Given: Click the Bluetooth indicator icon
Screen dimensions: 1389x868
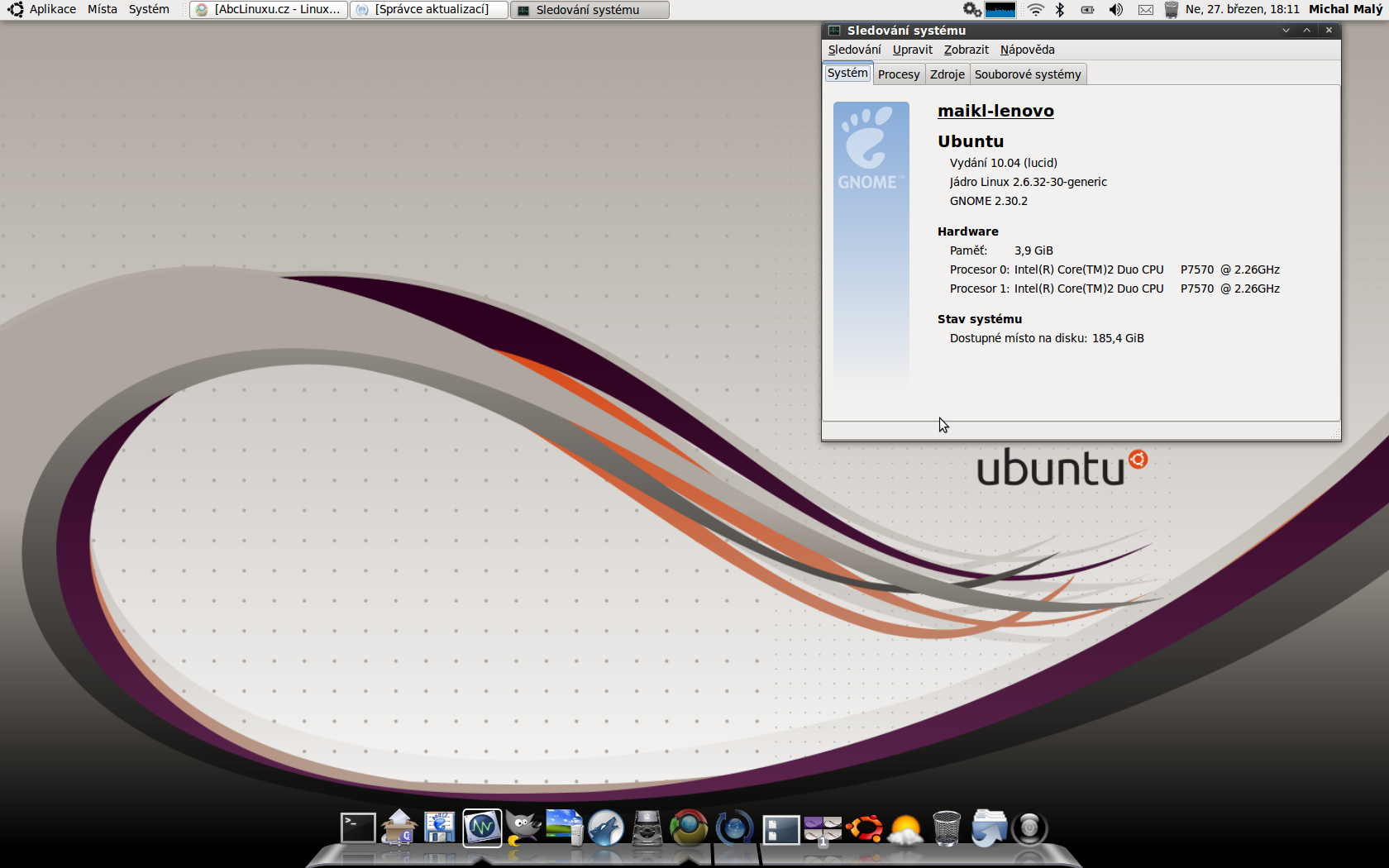Looking at the screenshot, I should point(1060,9).
